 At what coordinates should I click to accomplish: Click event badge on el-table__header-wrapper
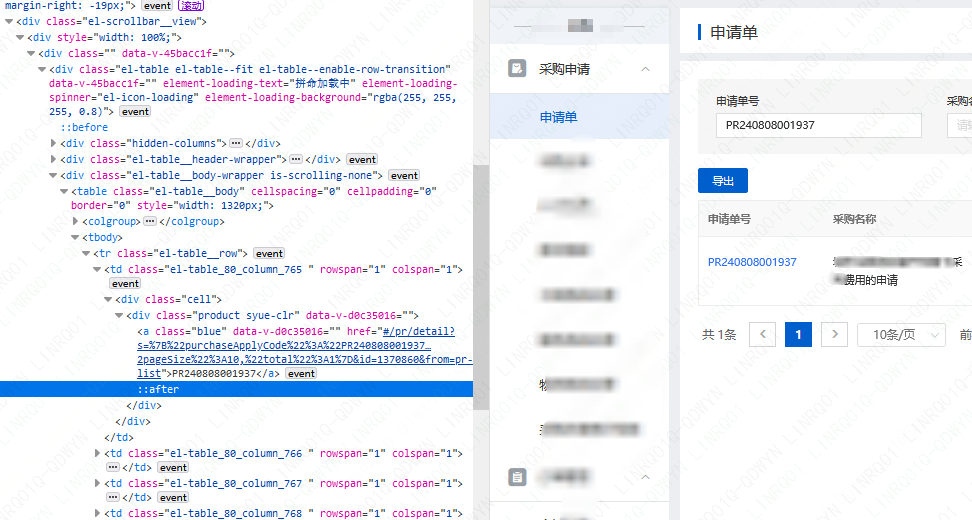pos(362,159)
